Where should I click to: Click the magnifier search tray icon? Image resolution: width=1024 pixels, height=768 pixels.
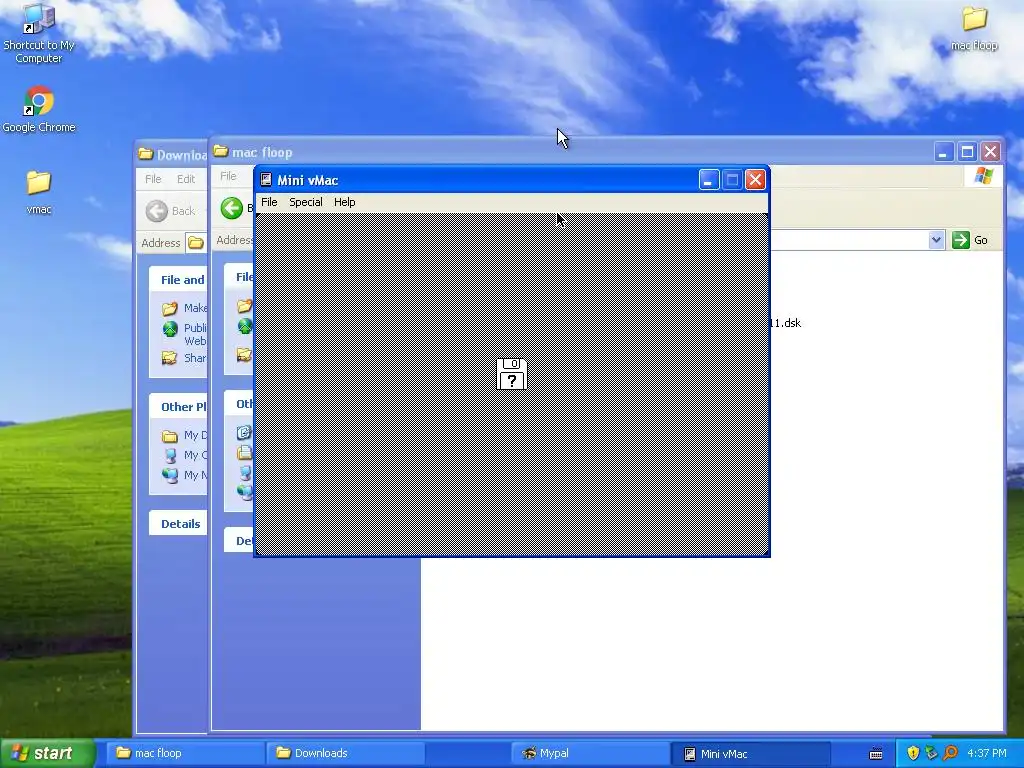tap(950, 753)
